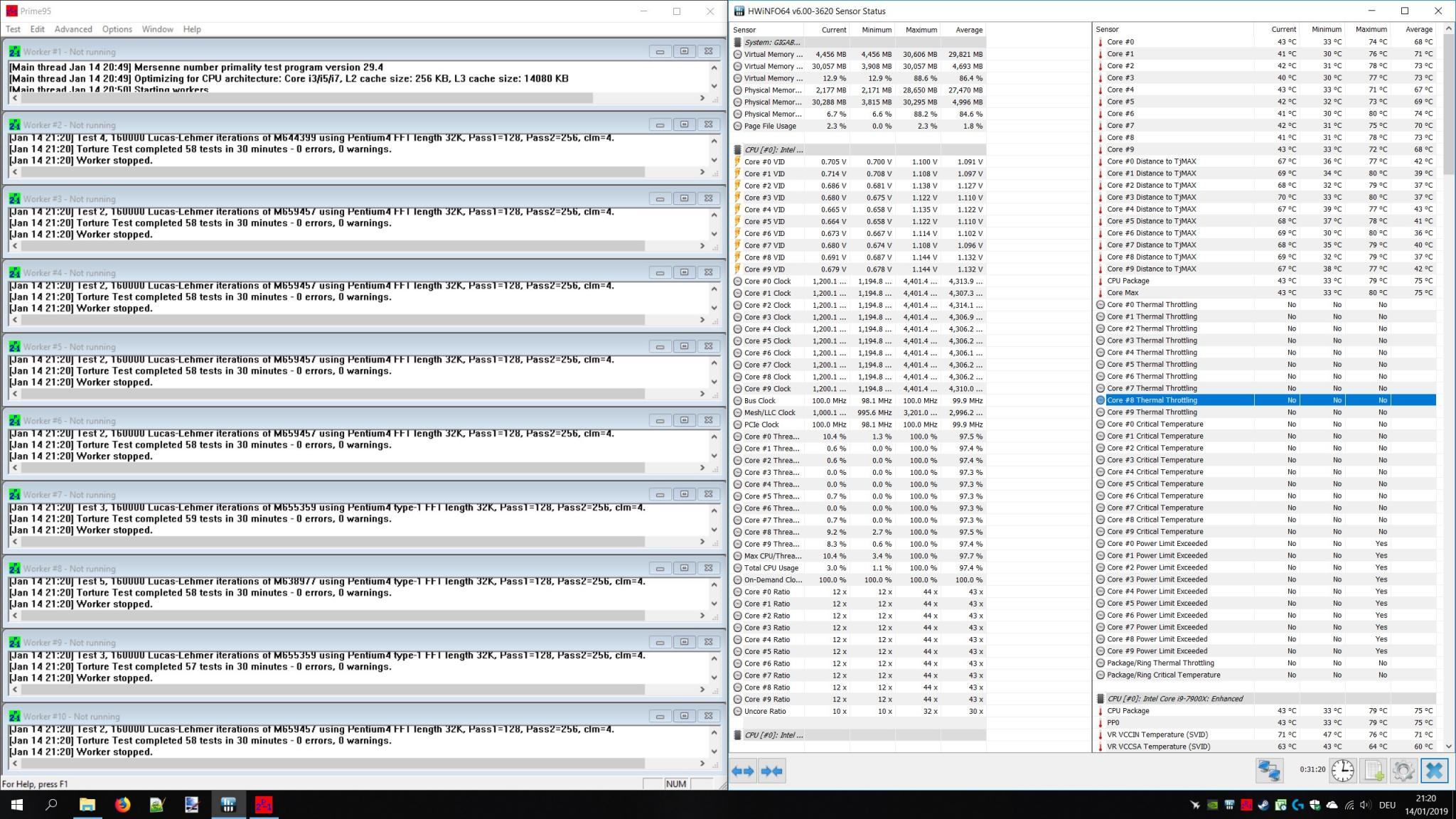Click the Current column header in left panel
The image size is (1456, 819).
tap(827, 30)
